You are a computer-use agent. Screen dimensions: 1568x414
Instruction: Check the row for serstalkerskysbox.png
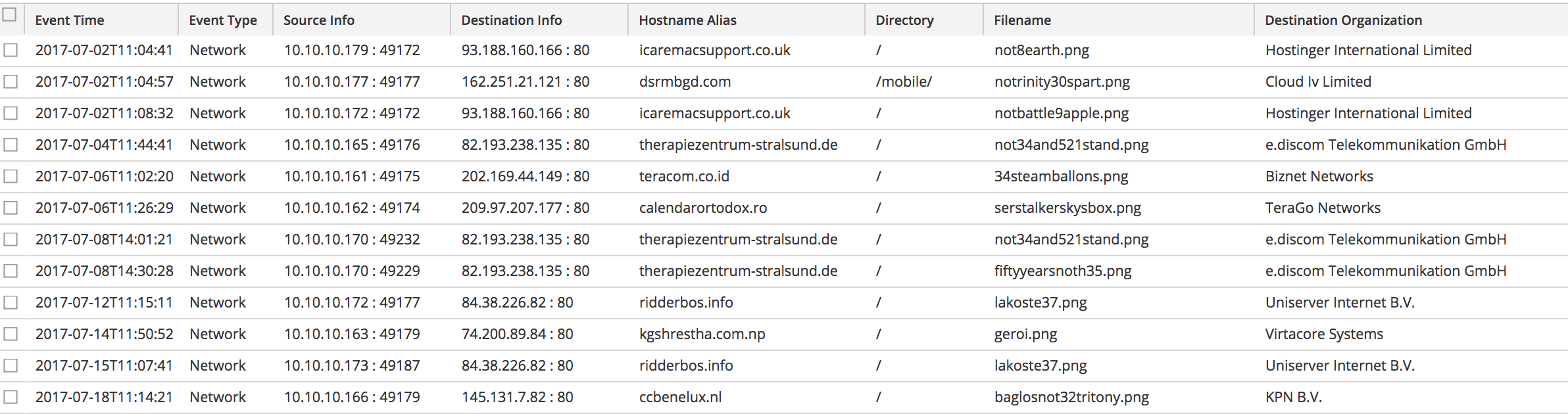tap(11, 208)
